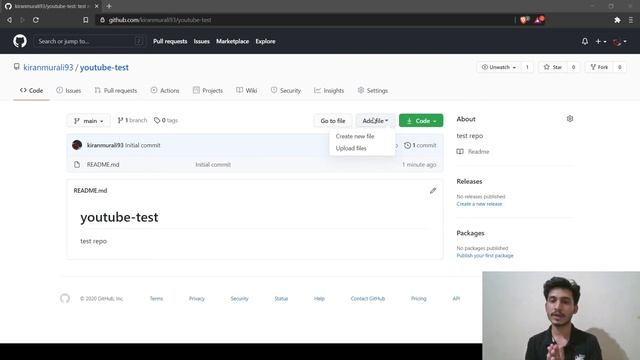This screenshot has height=360, width=640.
Task: Open About settings gear icon
Action: click(x=570, y=119)
